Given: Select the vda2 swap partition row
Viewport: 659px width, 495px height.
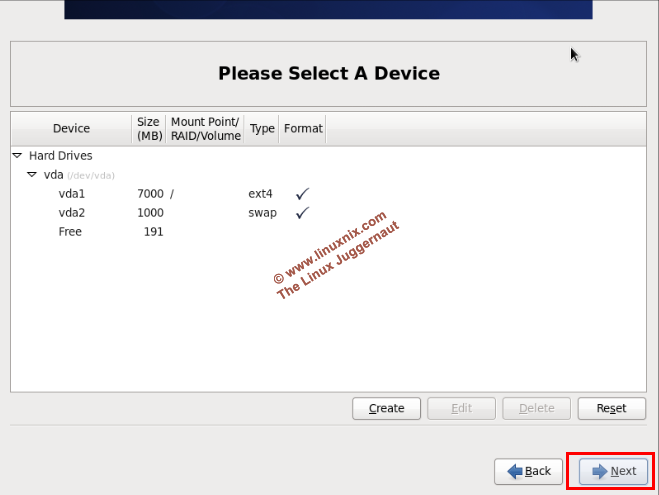Looking at the screenshot, I should click(x=72, y=213).
